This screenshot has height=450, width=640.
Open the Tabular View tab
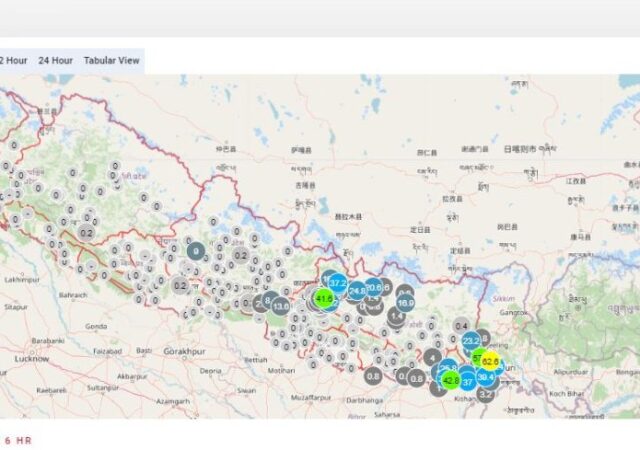pyautogui.click(x=111, y=60)
